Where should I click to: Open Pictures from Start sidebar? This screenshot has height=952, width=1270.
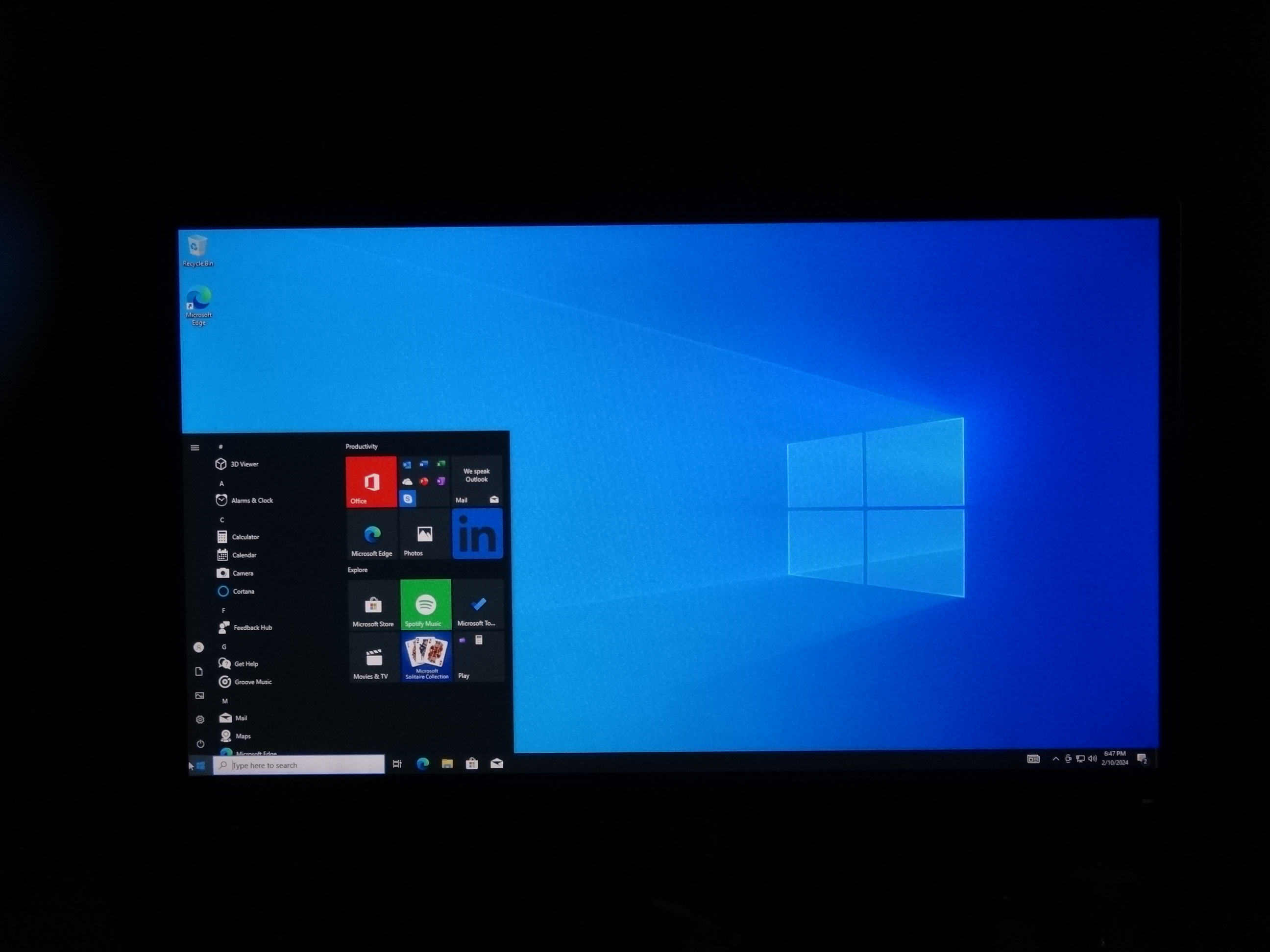(x=200, y=695)
